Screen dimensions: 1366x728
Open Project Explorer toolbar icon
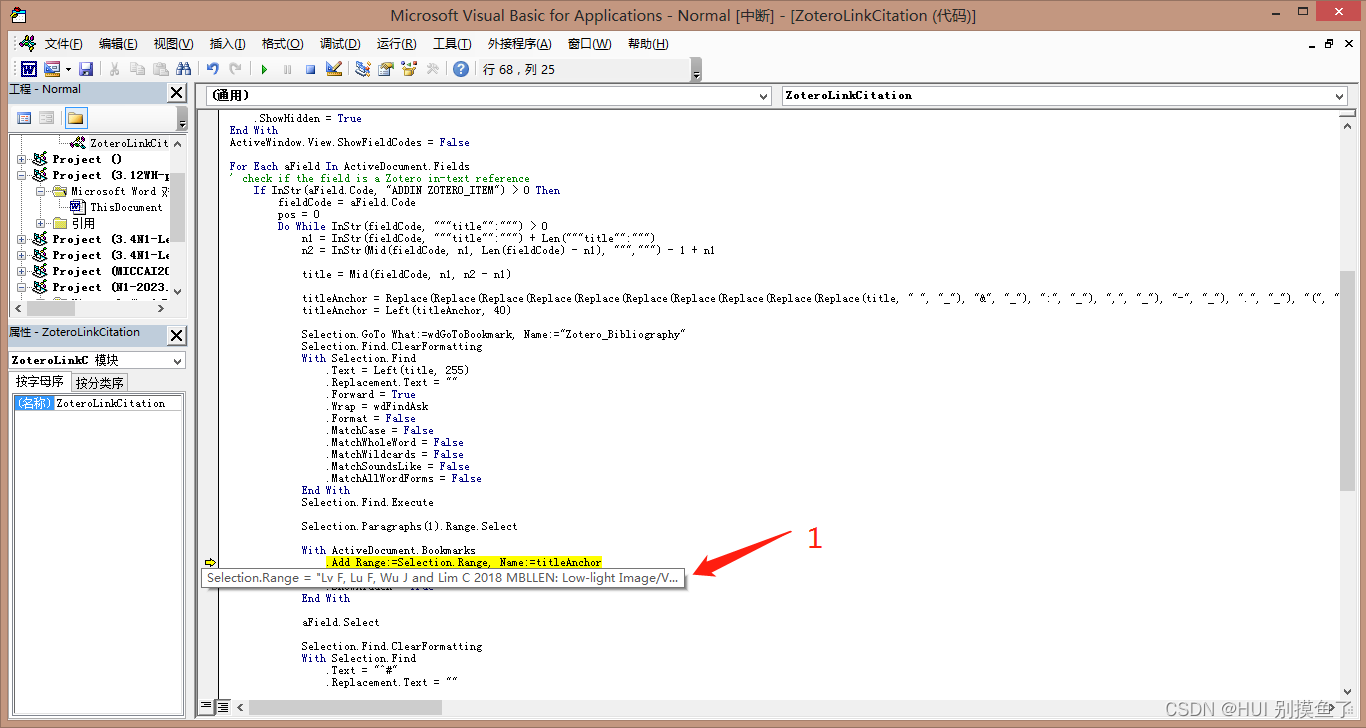point(362,69)
